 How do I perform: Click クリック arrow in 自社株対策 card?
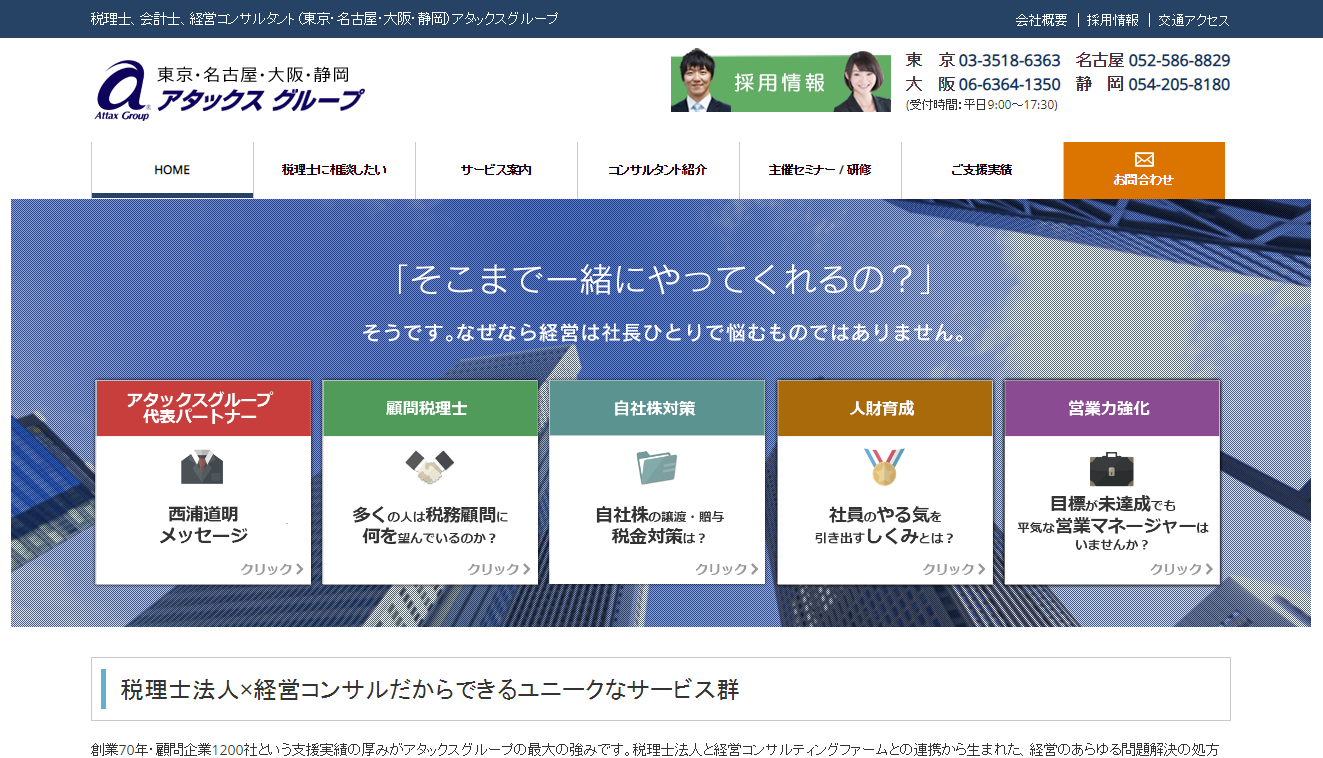pos(727,569)
